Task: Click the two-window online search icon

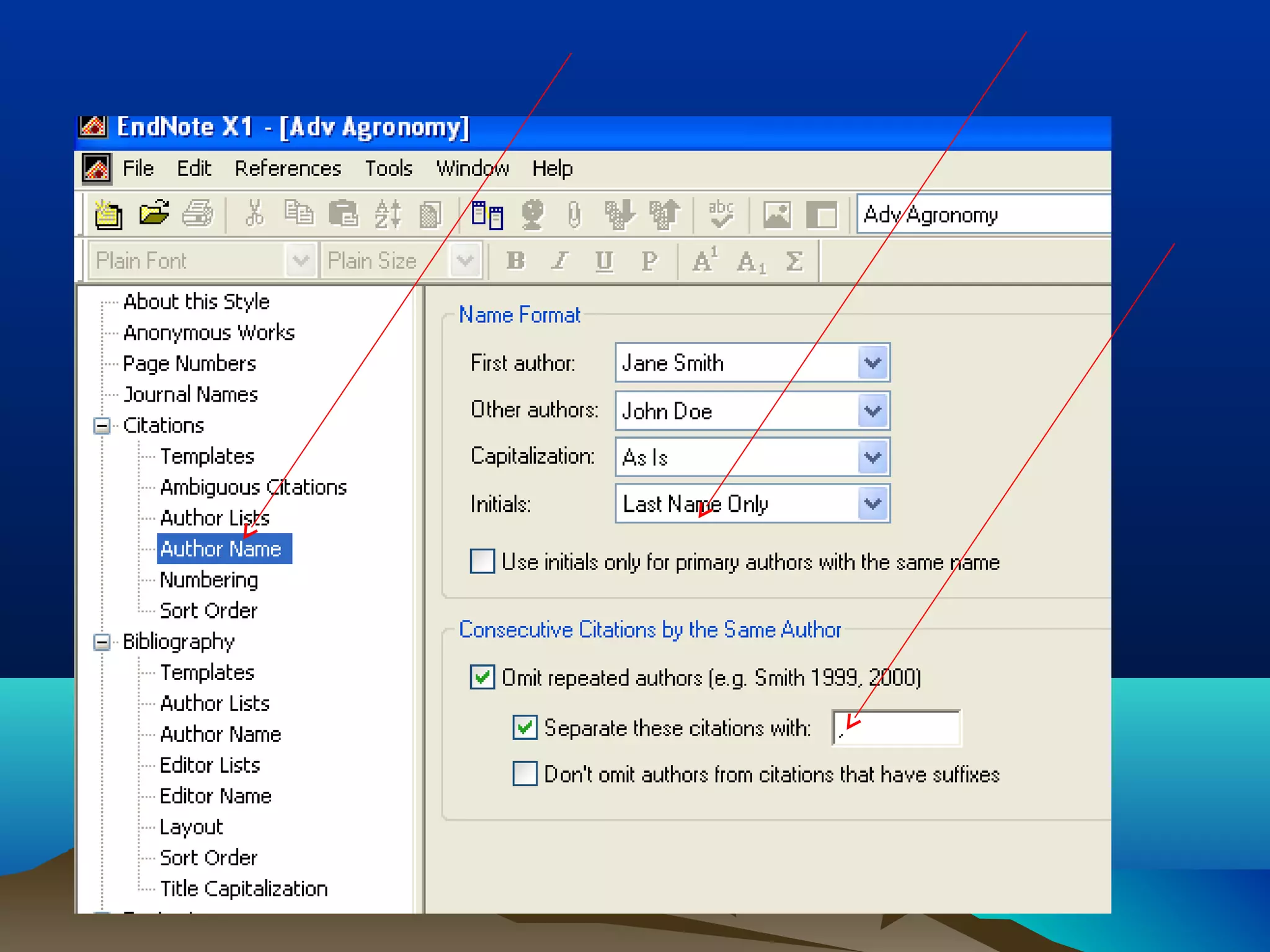Action: click(487, 214)
